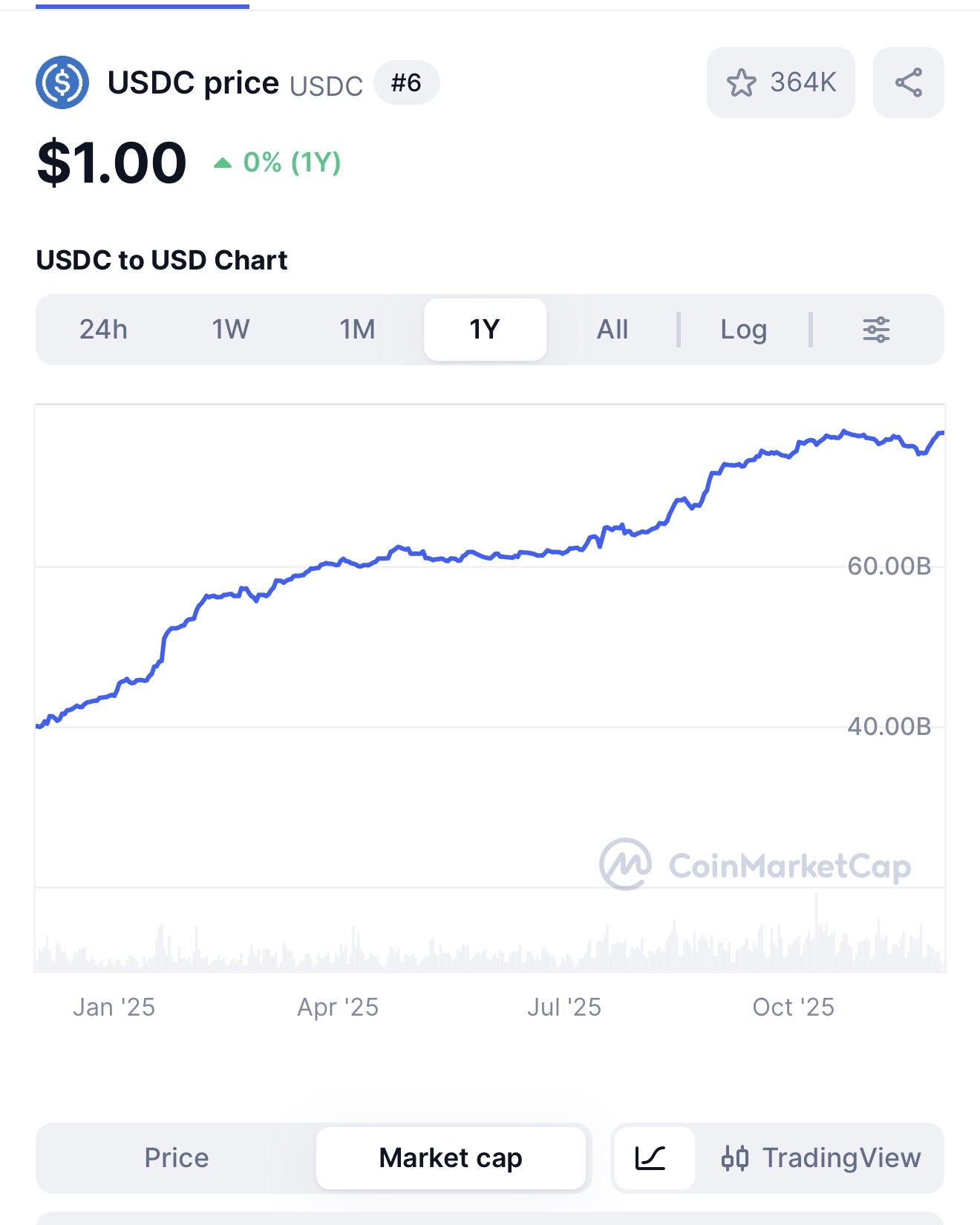The width and height of the screenshot is (980, 1225).
Task: Select the Price chart option
Action: (x=177, y=1157)
